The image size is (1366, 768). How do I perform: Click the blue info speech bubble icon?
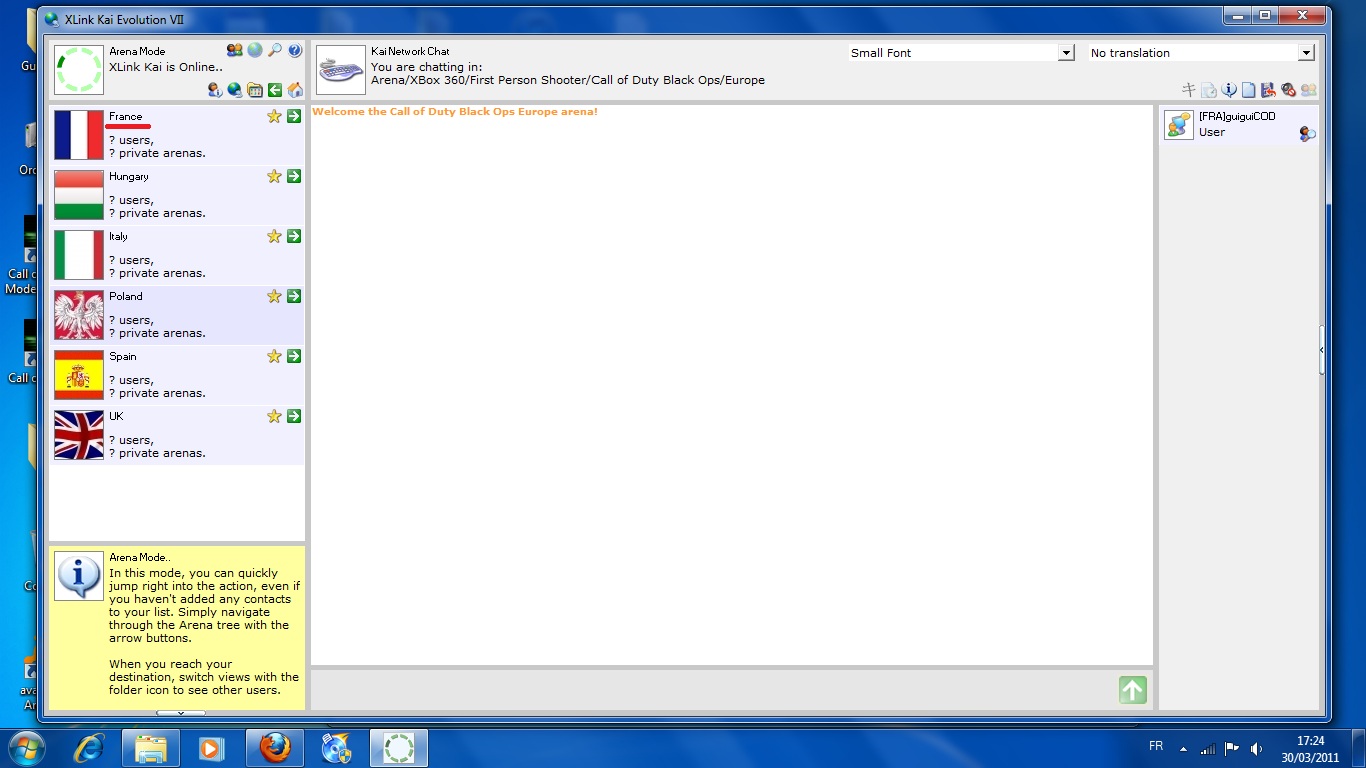click(x=1229, y=90)
